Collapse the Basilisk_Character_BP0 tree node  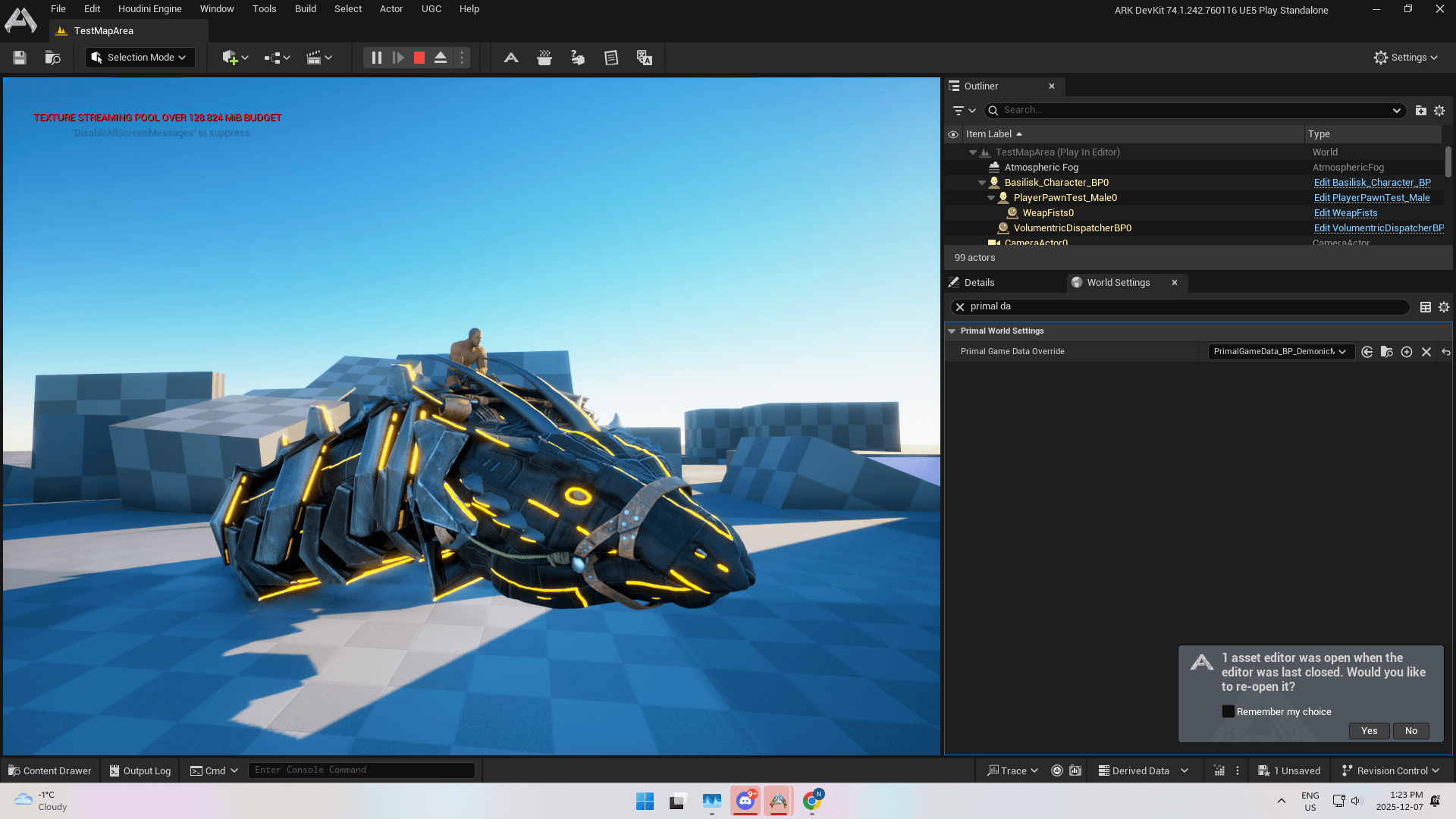pyautogui.click(x=982, y=183)
